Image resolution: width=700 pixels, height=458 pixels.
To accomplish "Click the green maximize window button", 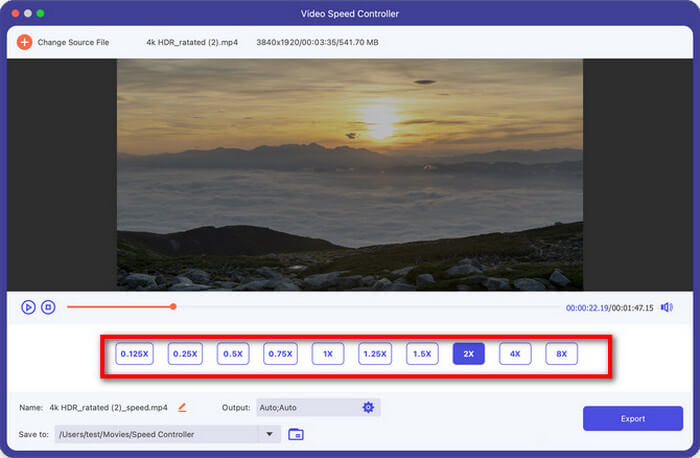I will (40, 13).
